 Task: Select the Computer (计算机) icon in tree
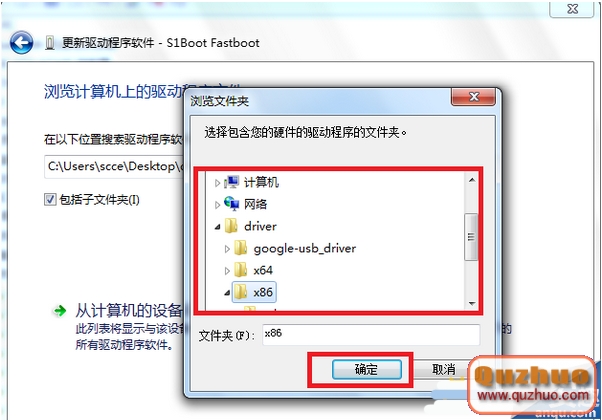pos(232,182)
